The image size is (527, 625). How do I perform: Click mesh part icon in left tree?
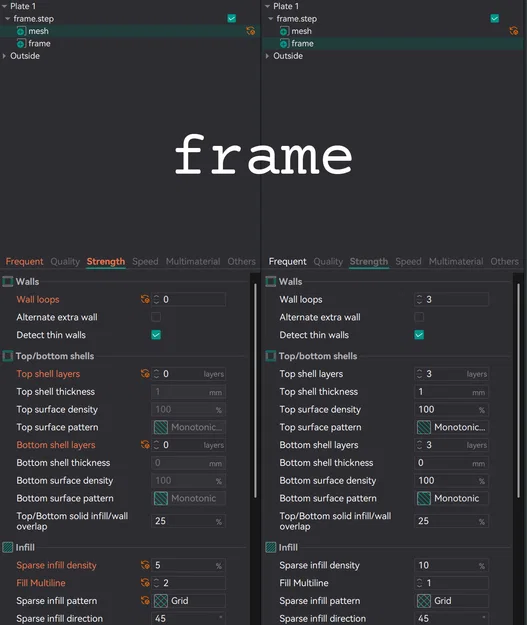pyautogui.click(x=21, y=31)
